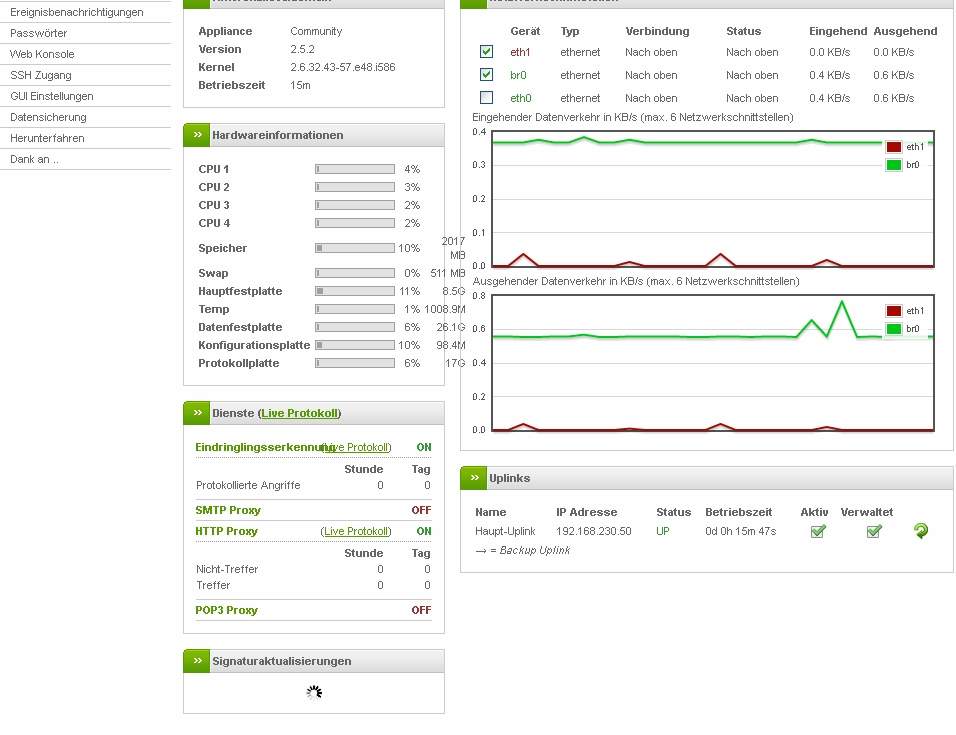Image resolution: width=956 pixels, height=735 pixels.
Task: Click the green br0 legend icon in outgoing chart
Action: pyautogui.click(x=893, y=329)
